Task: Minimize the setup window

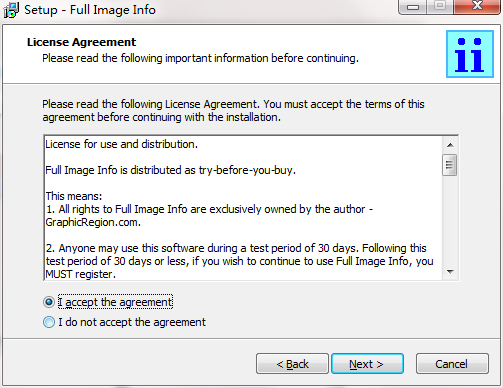Action: (x=413, y=7)
